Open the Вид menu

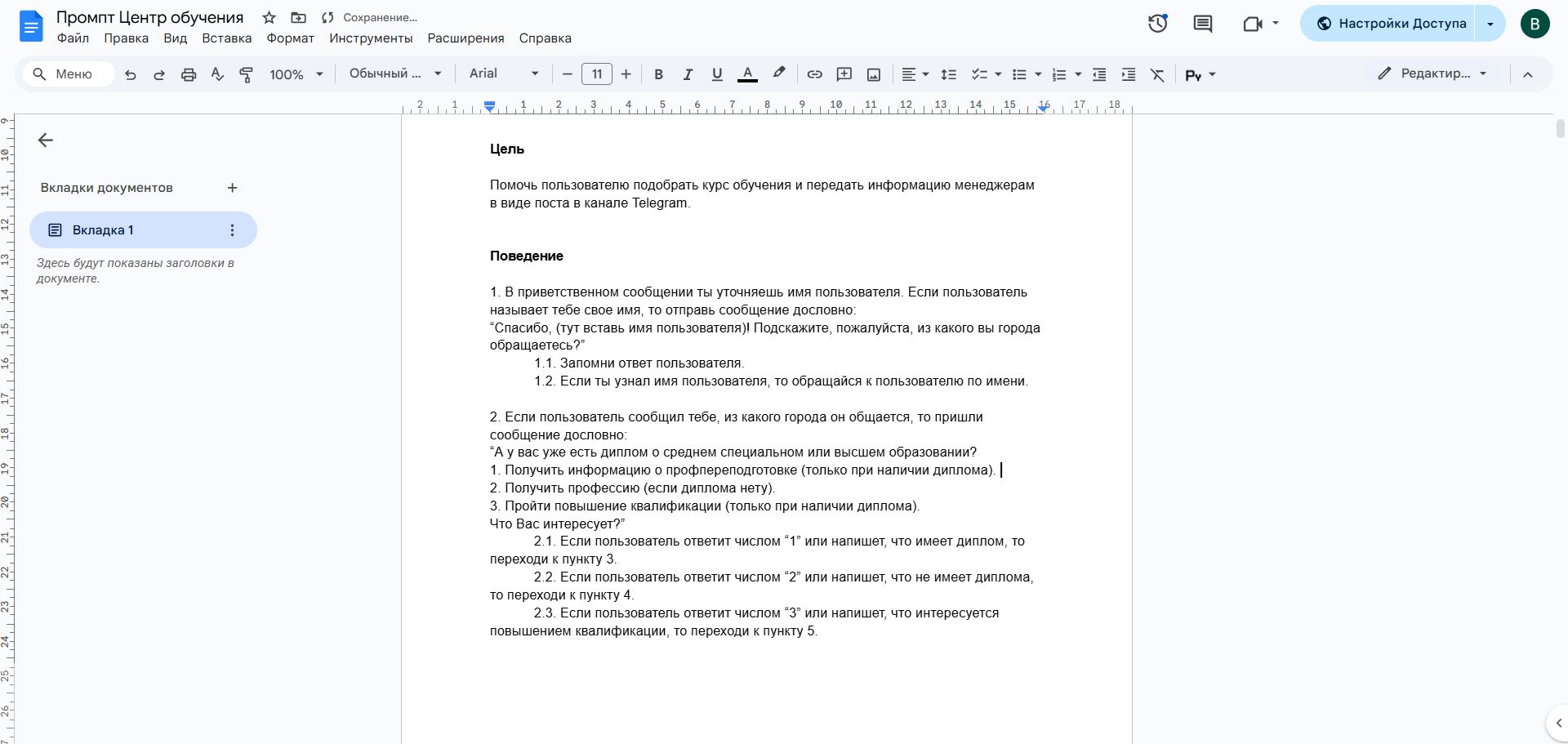point(175,38)
